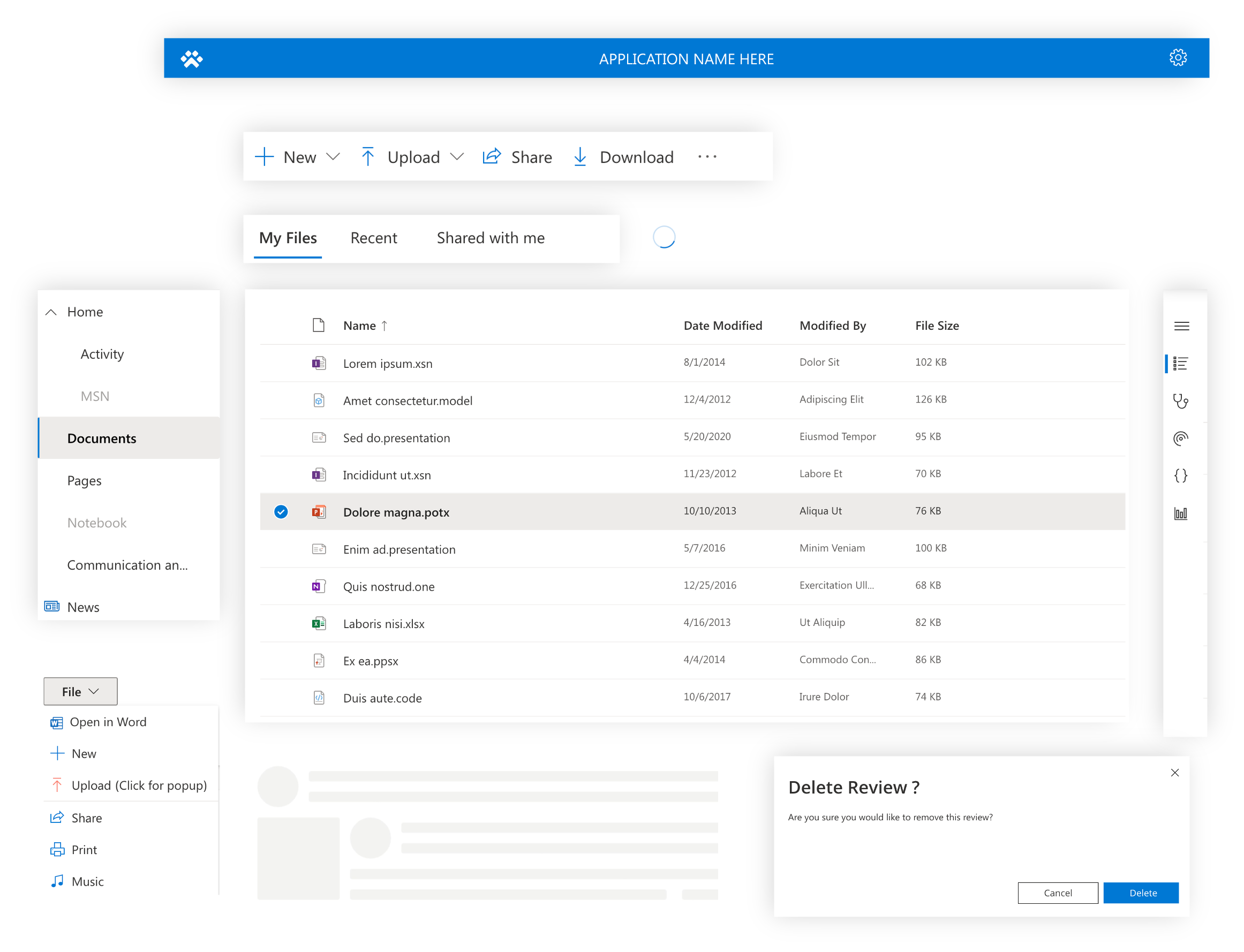
Task: Check the file selection indicator circle
Action: pos(281,511)
